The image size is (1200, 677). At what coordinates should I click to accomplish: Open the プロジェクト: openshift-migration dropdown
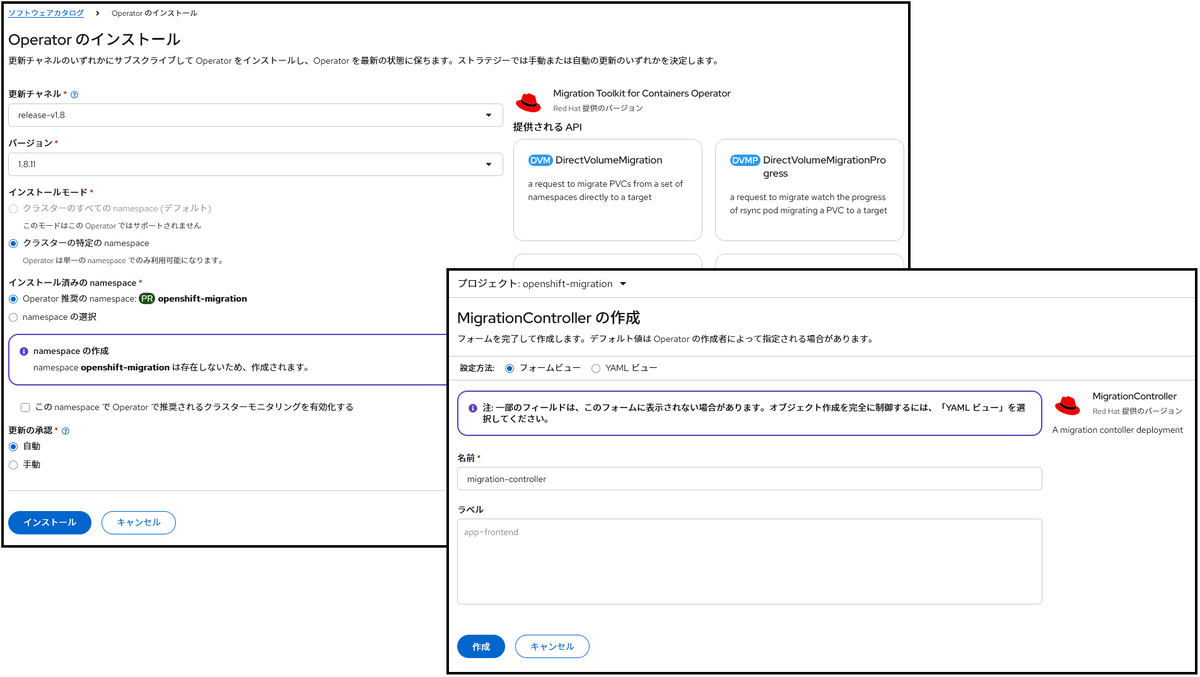point(541,284)
